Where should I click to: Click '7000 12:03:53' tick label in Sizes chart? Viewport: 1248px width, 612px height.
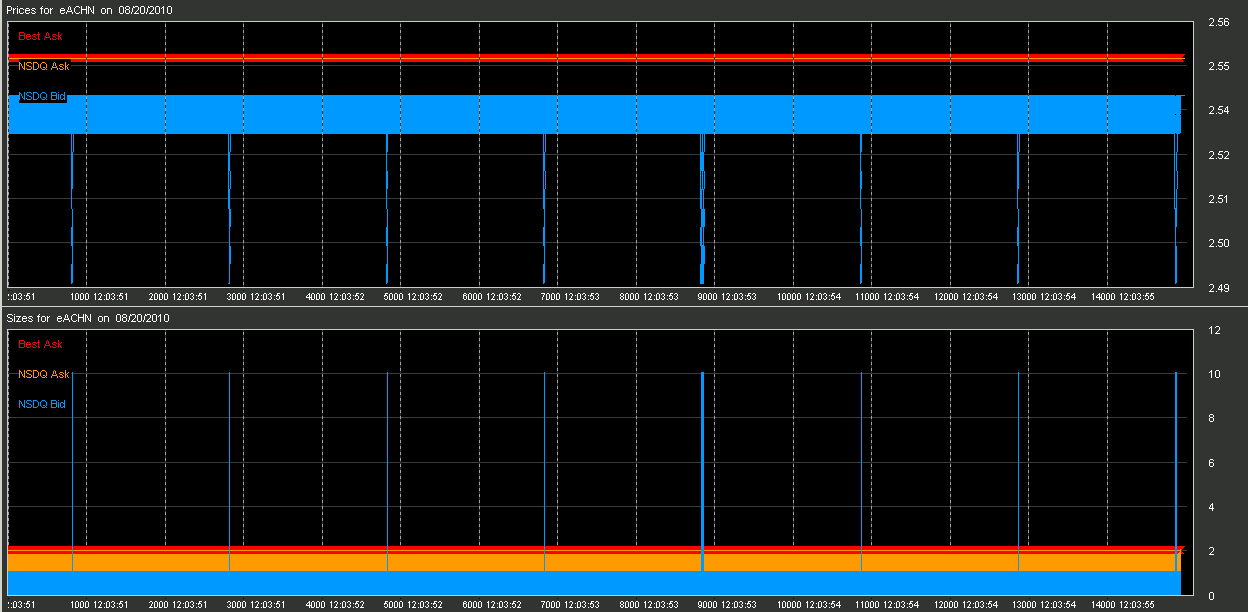pyautogui.click(x=571, y=605)
